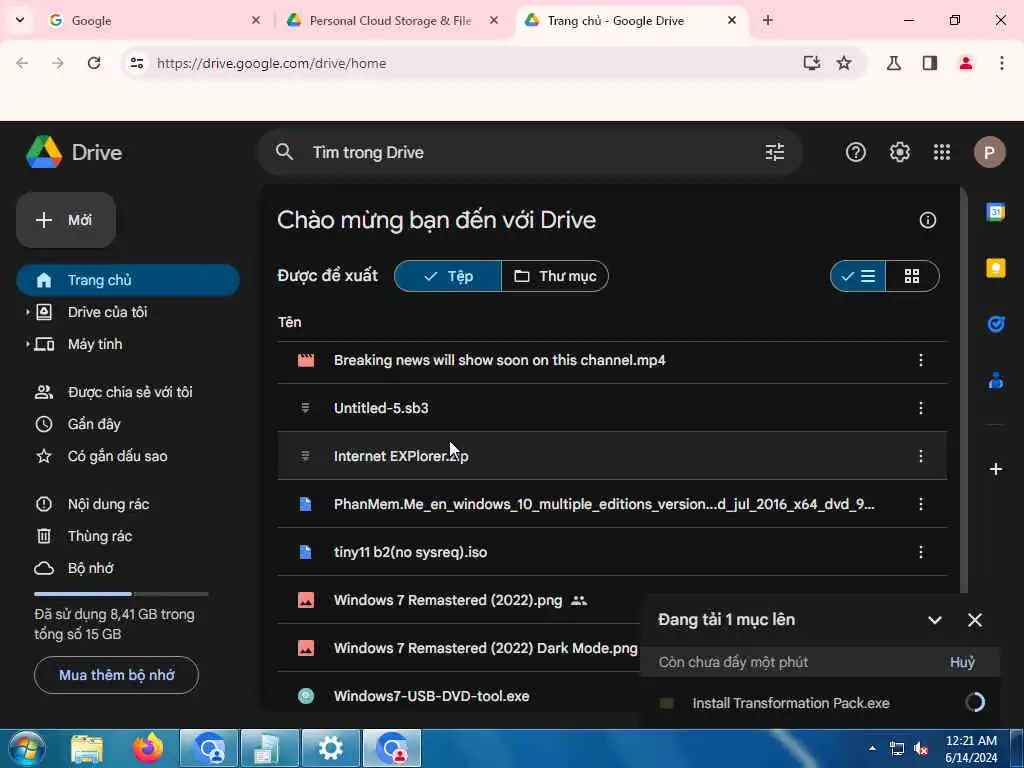Go to Trang chủ in sidebar
This screenshot has height=768, width=1024.
click(x=128, y=280)
